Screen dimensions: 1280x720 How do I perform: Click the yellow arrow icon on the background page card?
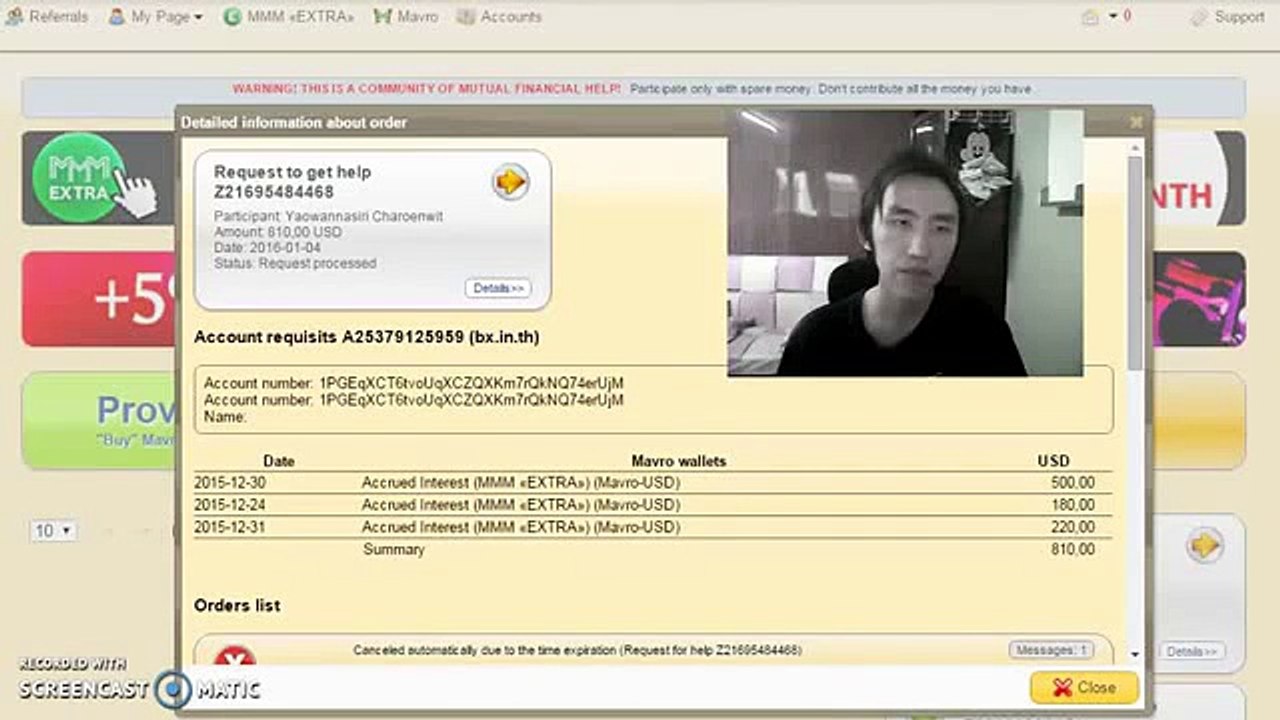1205,545
